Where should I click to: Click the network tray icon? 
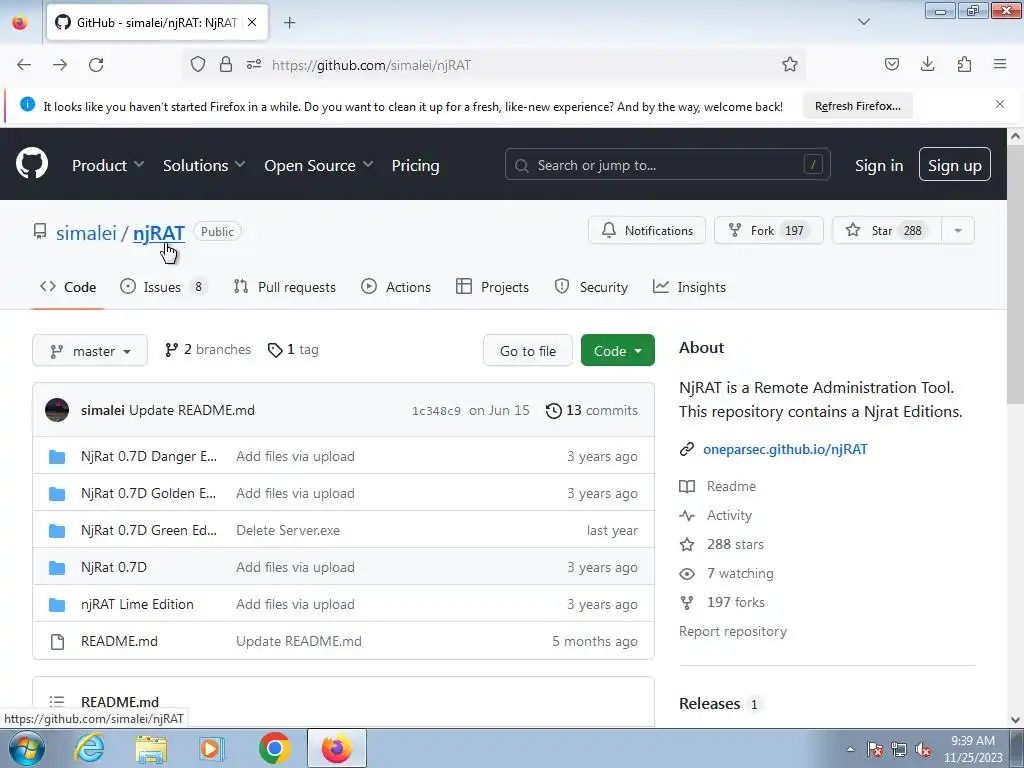pyautogui.click(x=899, y=750)
